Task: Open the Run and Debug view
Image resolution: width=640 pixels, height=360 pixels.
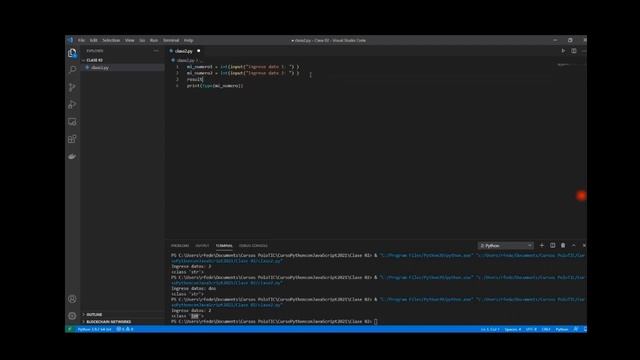Action: 72,104
